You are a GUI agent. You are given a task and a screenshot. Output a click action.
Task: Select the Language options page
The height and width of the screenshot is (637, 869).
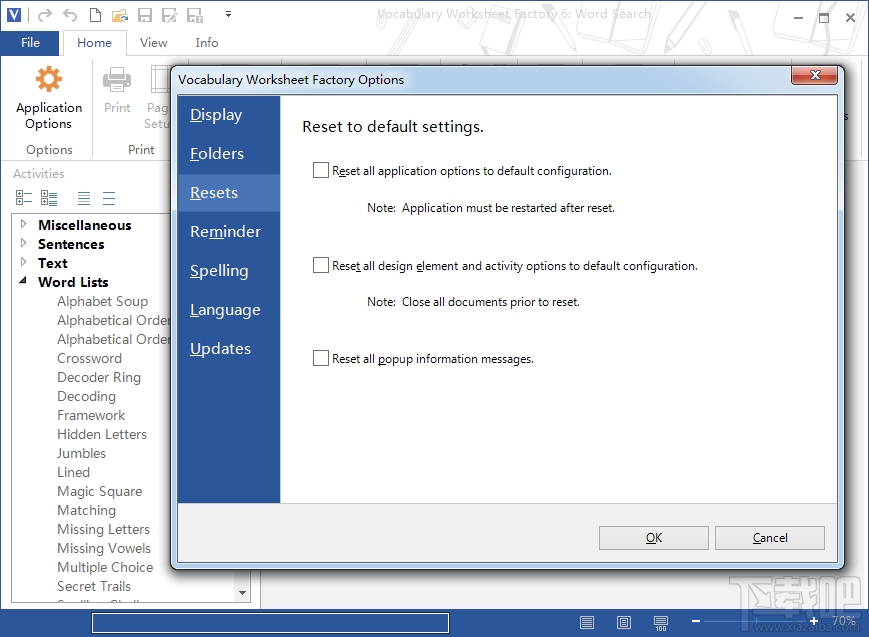(229, 310)
